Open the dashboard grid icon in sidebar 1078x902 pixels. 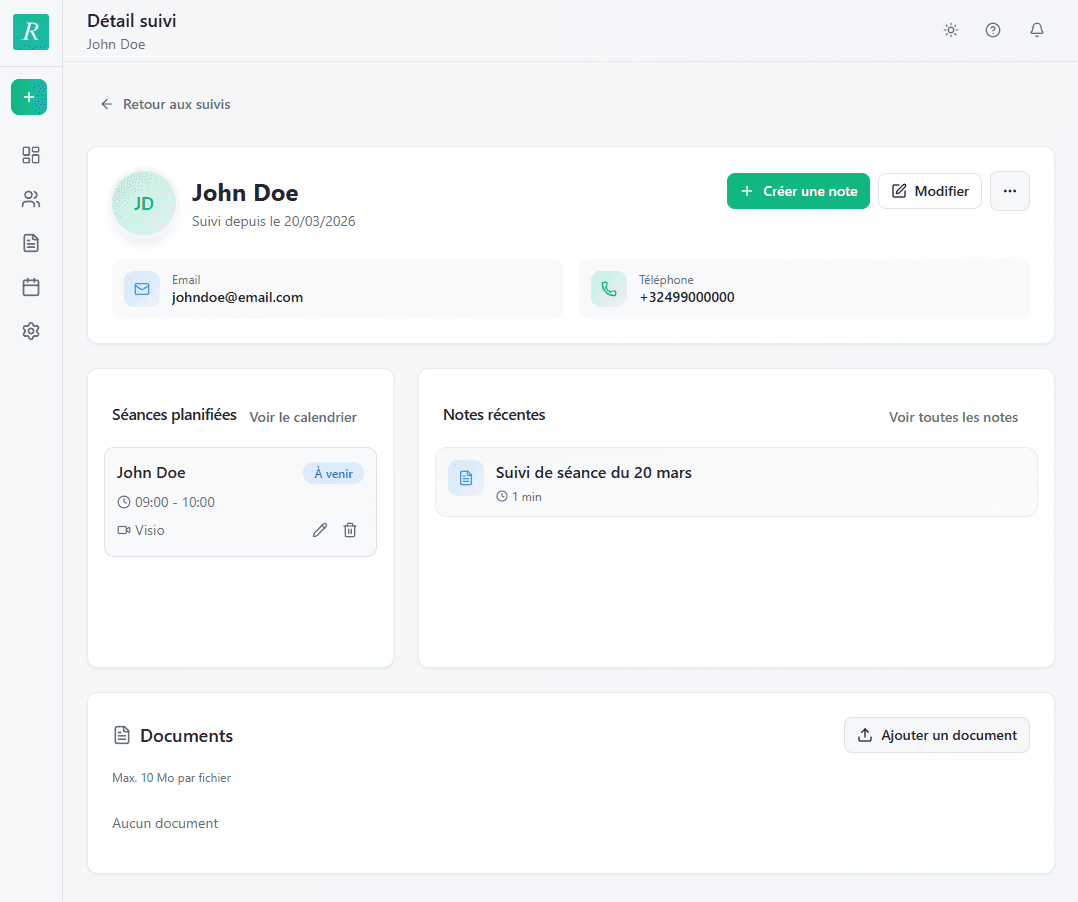[x=31, y=155]
